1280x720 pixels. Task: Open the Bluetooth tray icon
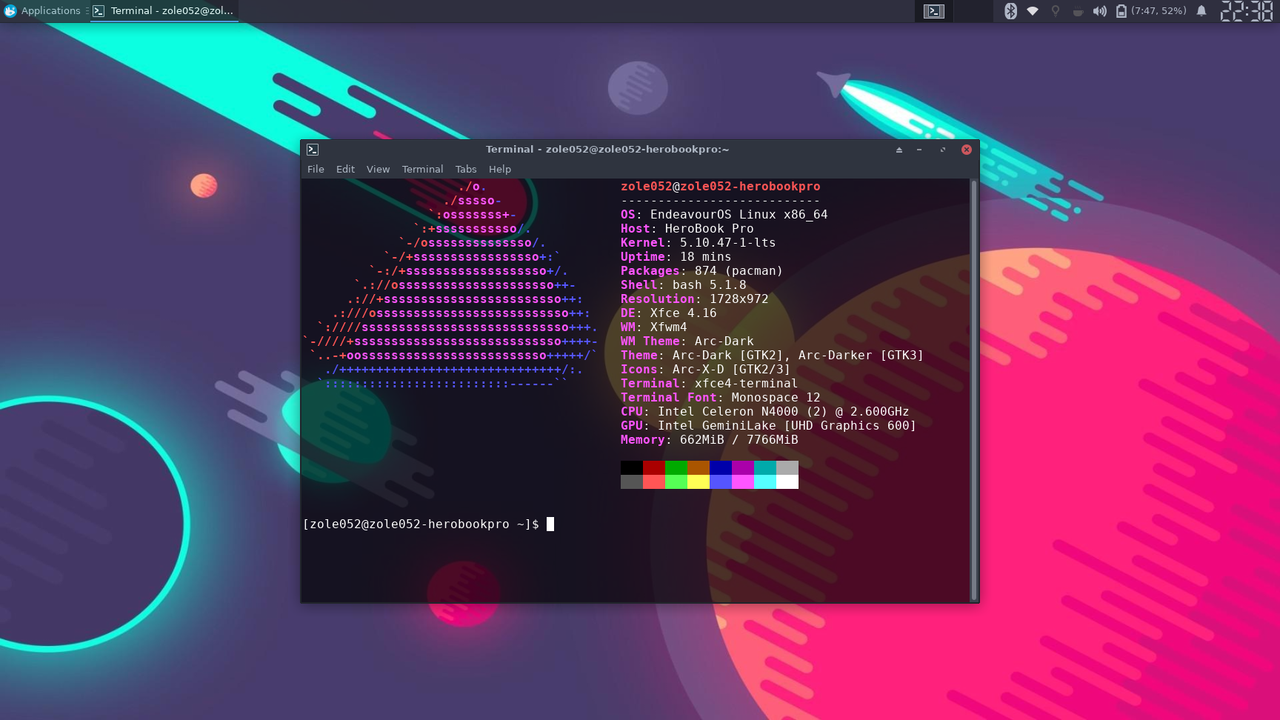pos(1010,11)
